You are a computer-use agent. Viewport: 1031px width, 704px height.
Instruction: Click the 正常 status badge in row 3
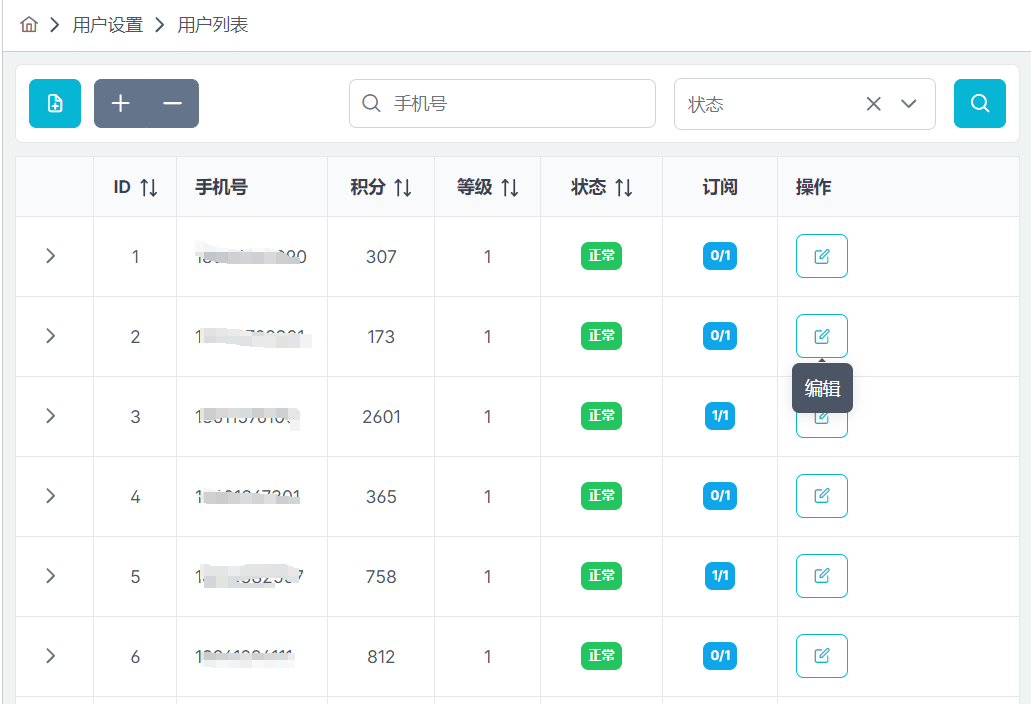601,415
